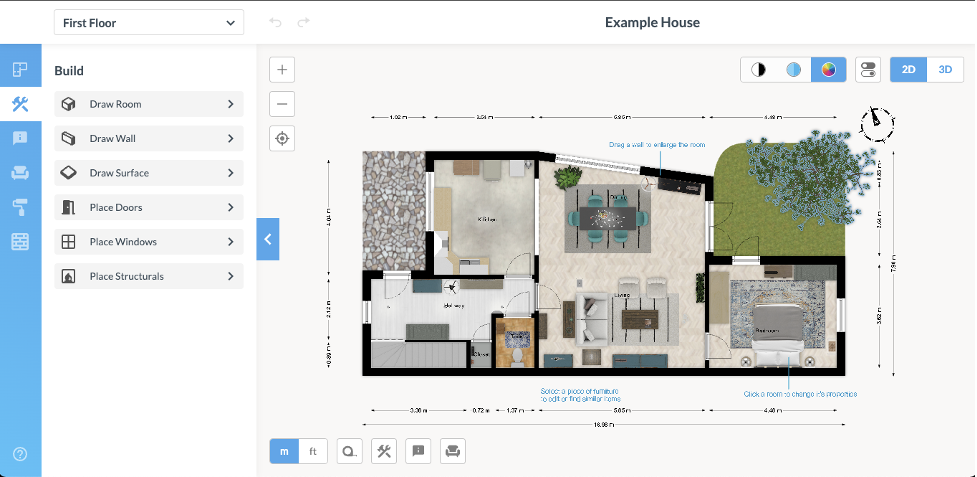977x477 pixels.
Task: Click the Draw Wall icon
Action: 69,138
